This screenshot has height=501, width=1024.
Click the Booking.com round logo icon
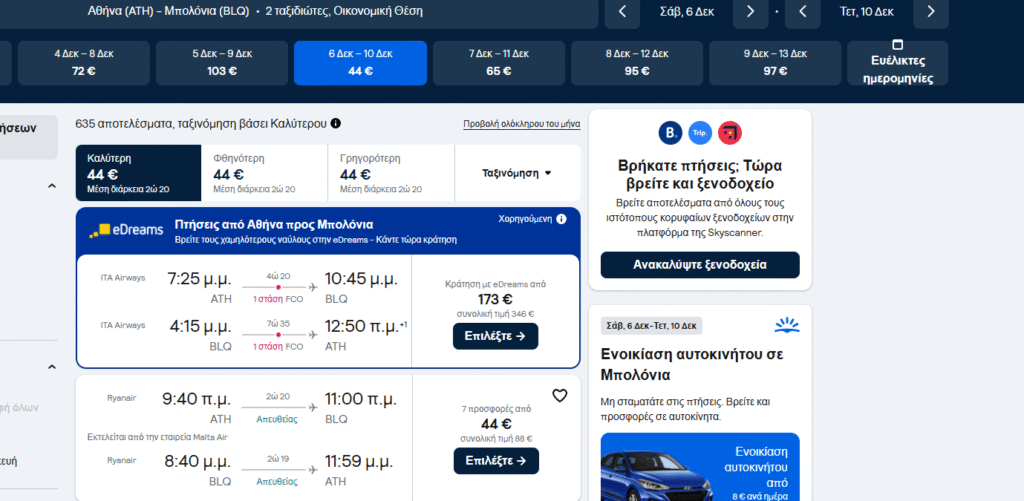(670, 132)
